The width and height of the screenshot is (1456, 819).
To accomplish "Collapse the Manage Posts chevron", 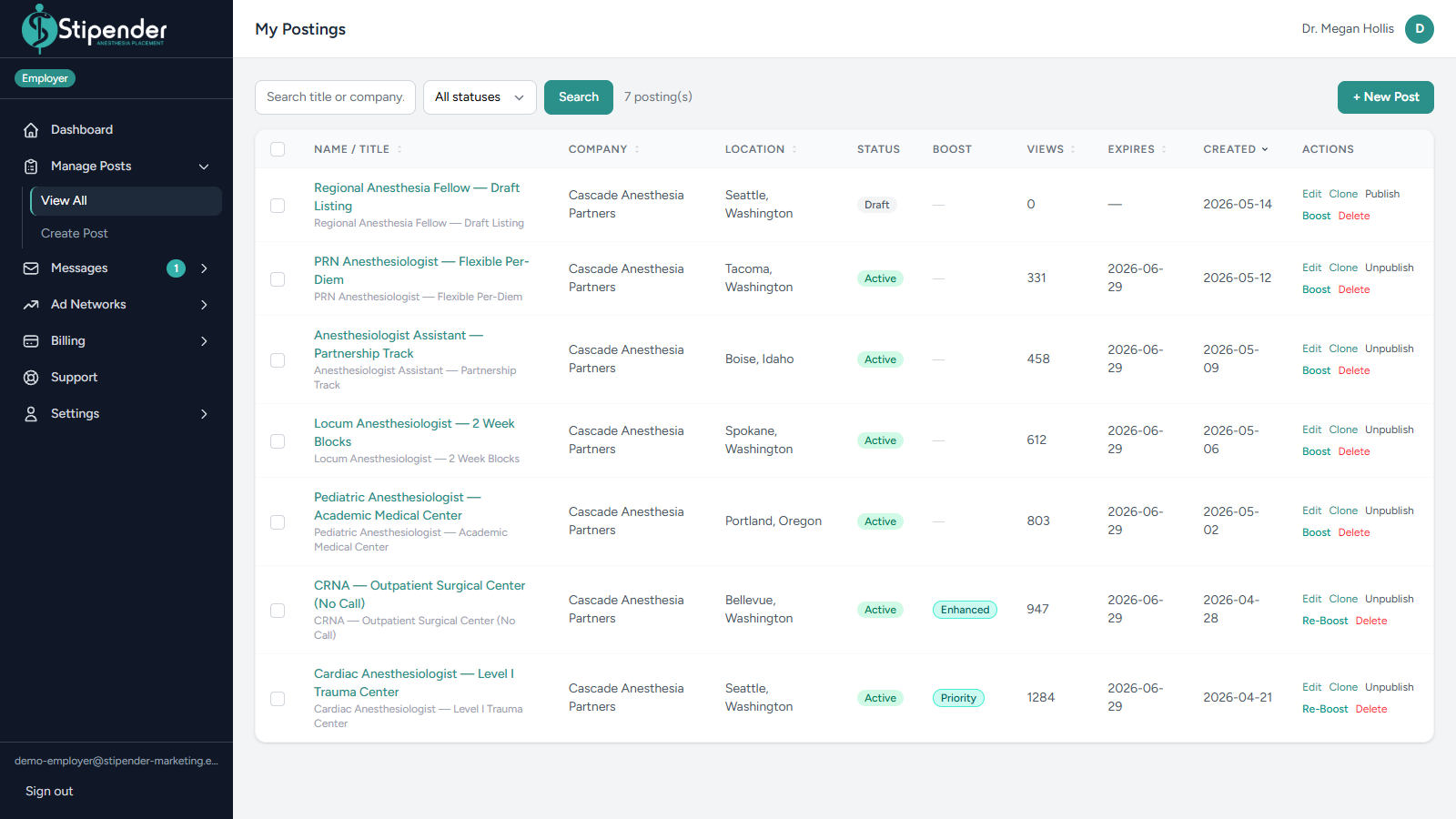I will 204,167.
